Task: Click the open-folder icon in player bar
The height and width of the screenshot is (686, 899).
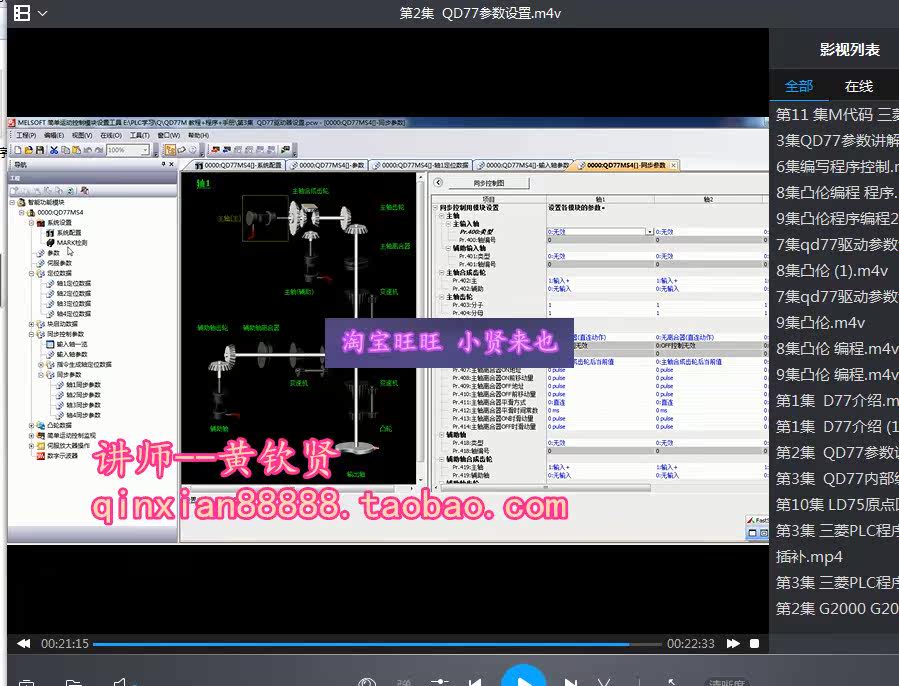Action: click(x=73, y=683)
